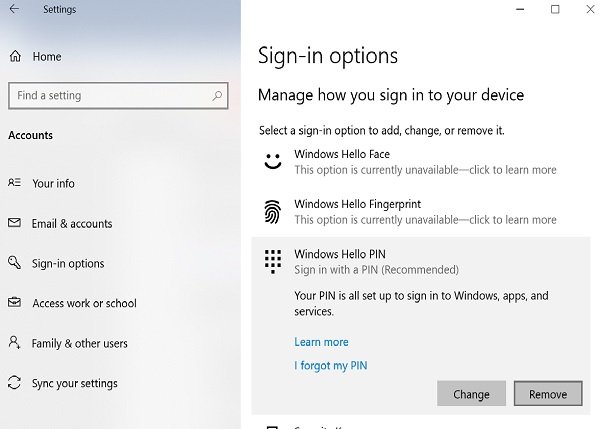This screenshot has width=600, height=429.
Task: Click the Home house icon
Action: pos(15,56)
